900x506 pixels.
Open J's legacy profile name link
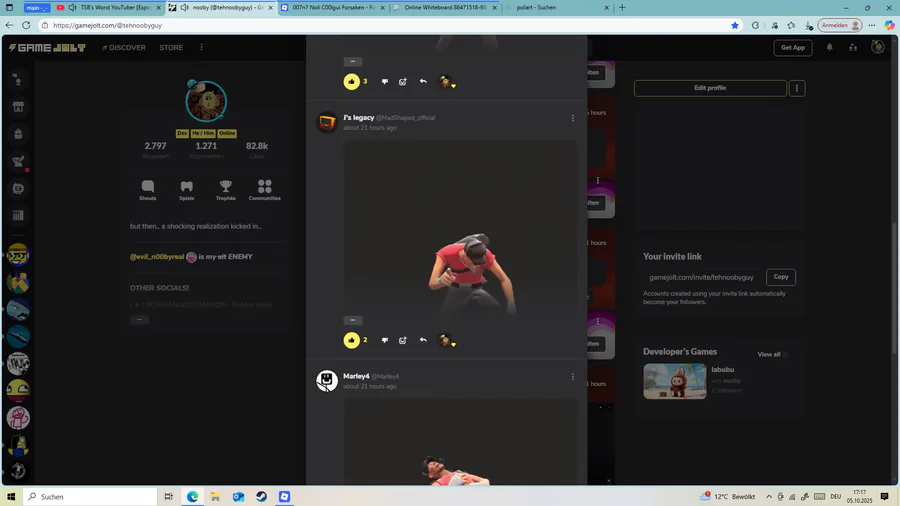point(359,118)
